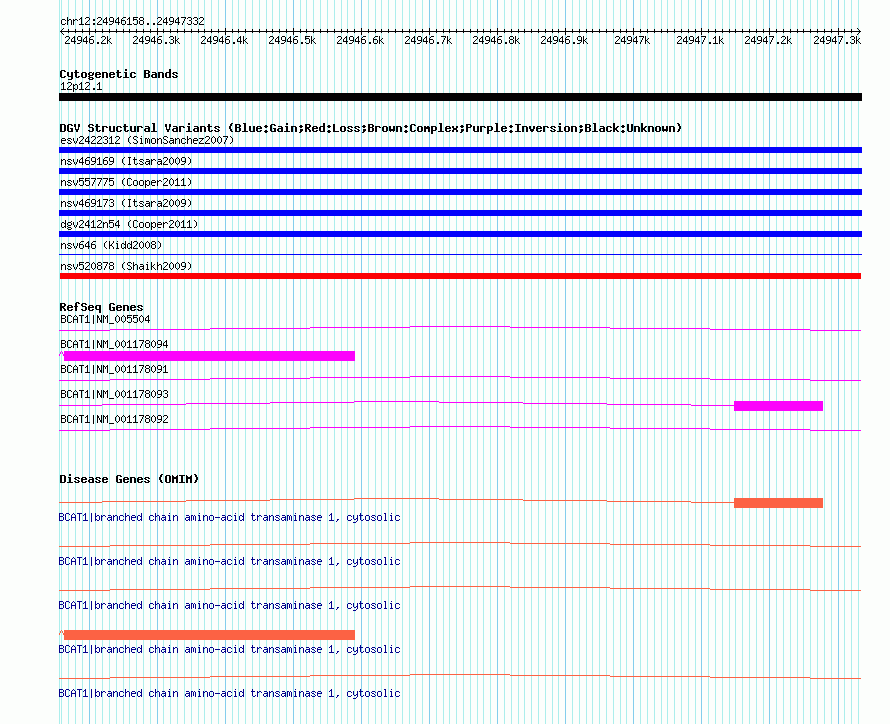The height and width of the screenshot is (724, 890).
Task: Select the 24947.3k ruler position
Action: point(837,40)
